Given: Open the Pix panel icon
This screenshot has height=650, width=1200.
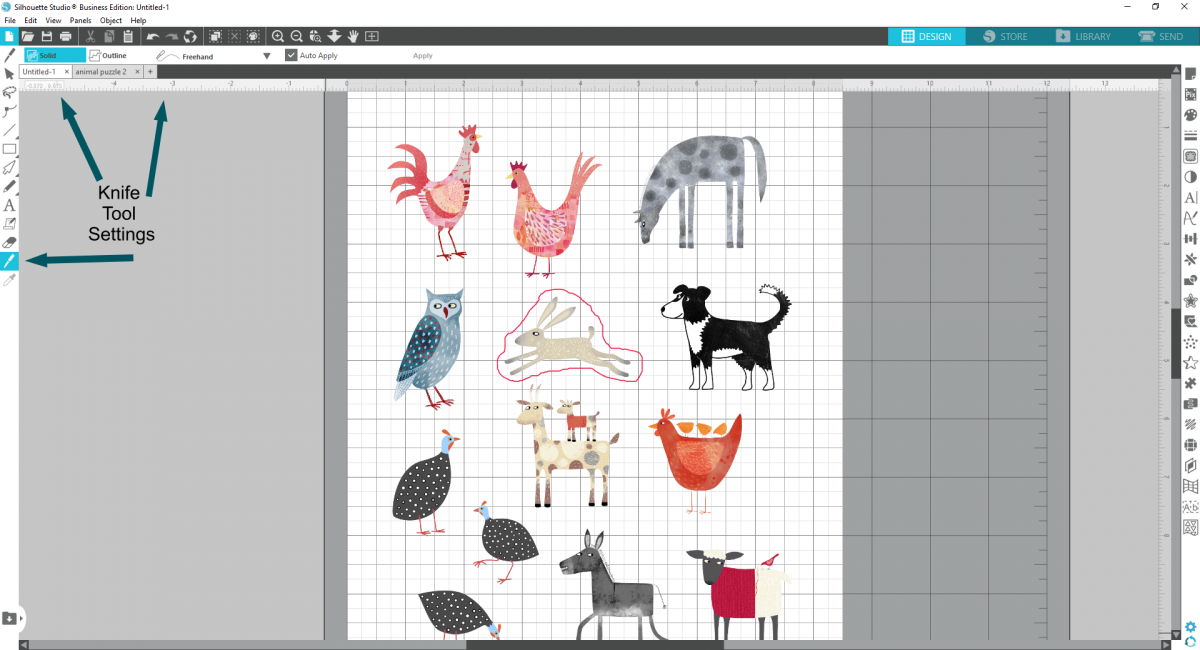Looking at the screenshot, I should tap(1190, 94).
